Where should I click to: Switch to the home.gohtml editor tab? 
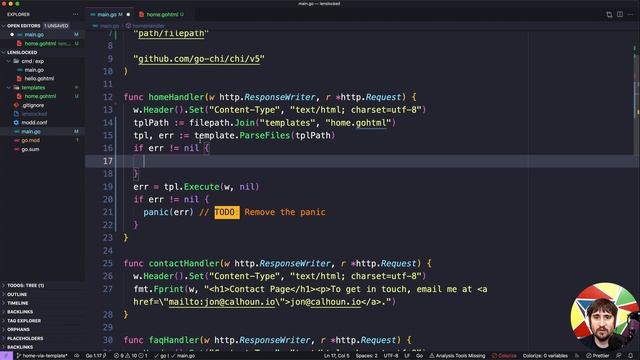coord(162,14)
